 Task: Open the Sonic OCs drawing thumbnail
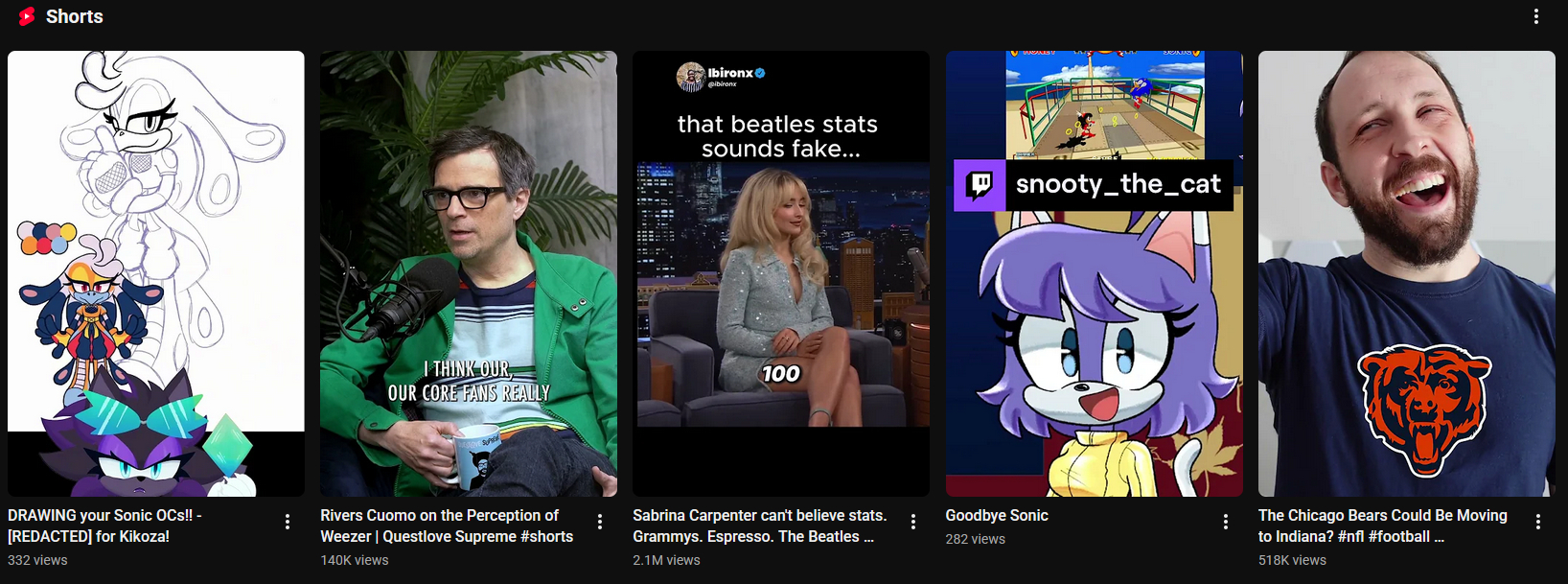(x=156, y=273)
